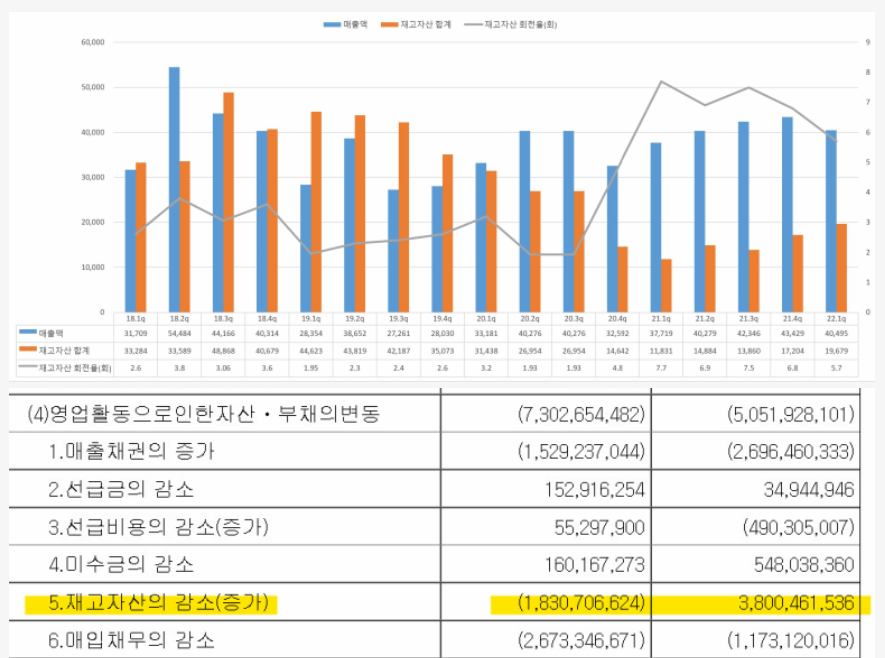Image resolution: width=885 pixels, height=658 pixels.
Task: Click the 30,000 label on the left axis
Action: (x=93, y=177)
